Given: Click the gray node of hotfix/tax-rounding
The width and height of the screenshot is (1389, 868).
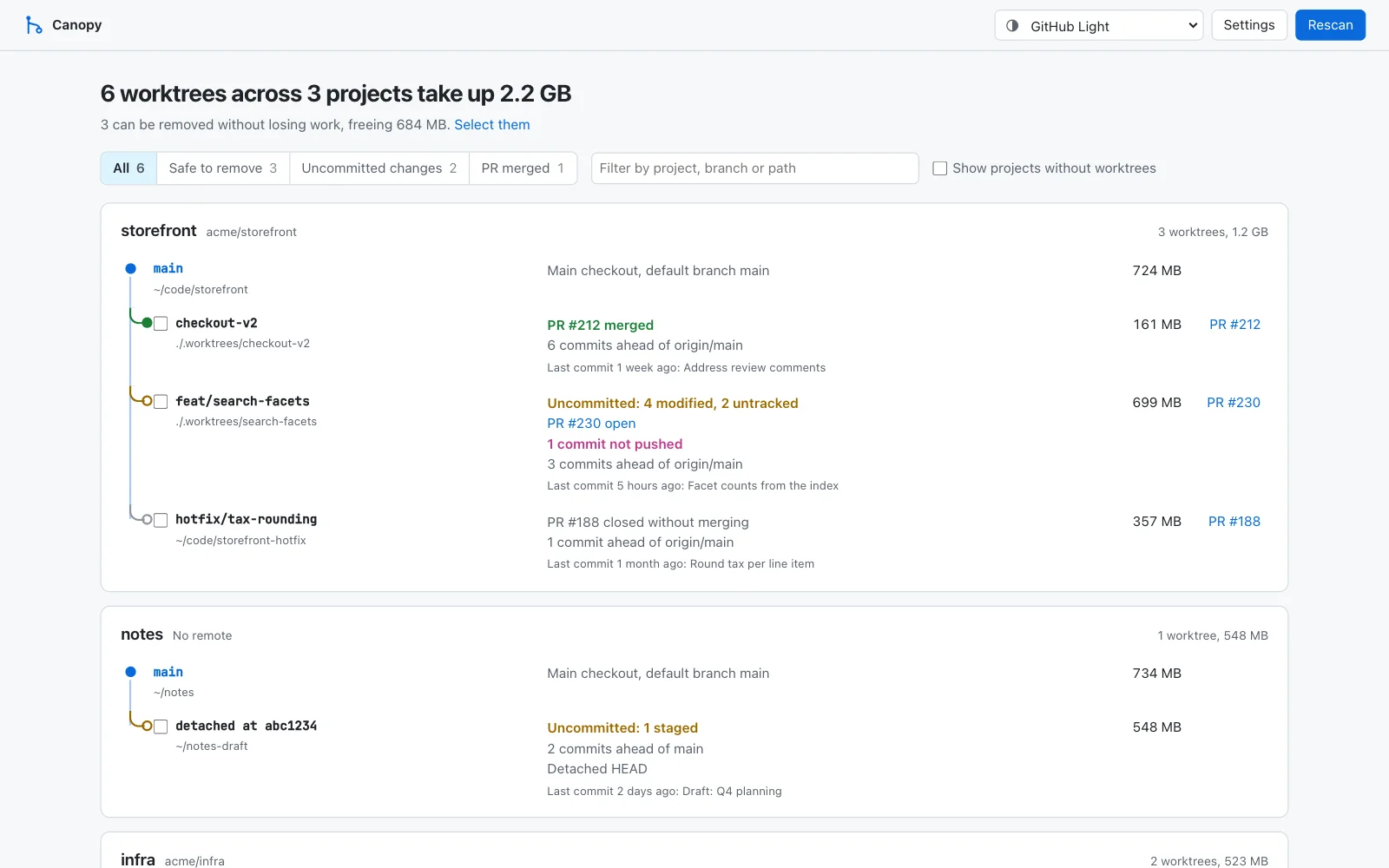Looking at the screenshot, I should point(147,519).
